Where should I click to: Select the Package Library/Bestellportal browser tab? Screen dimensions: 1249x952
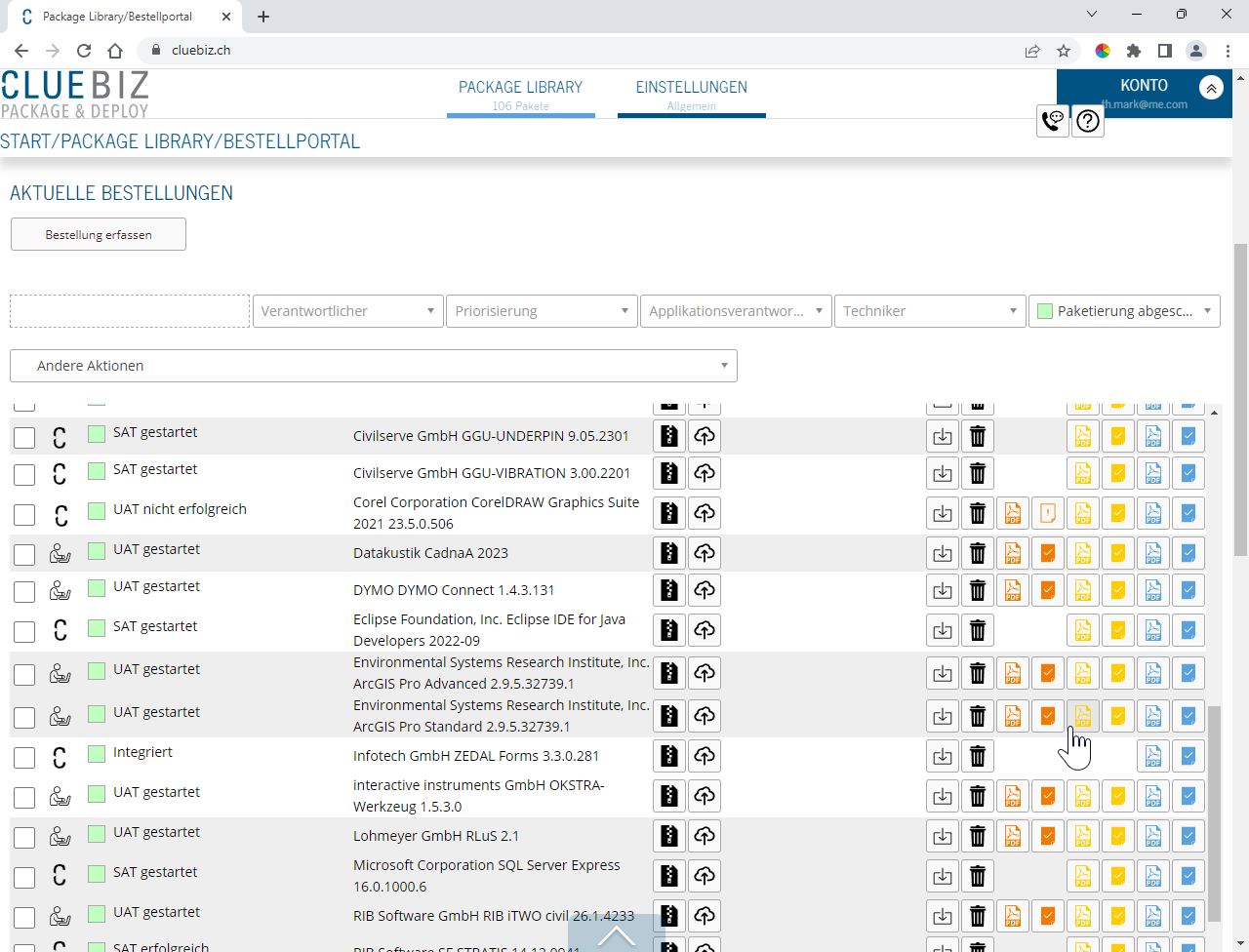coord(124,17)
